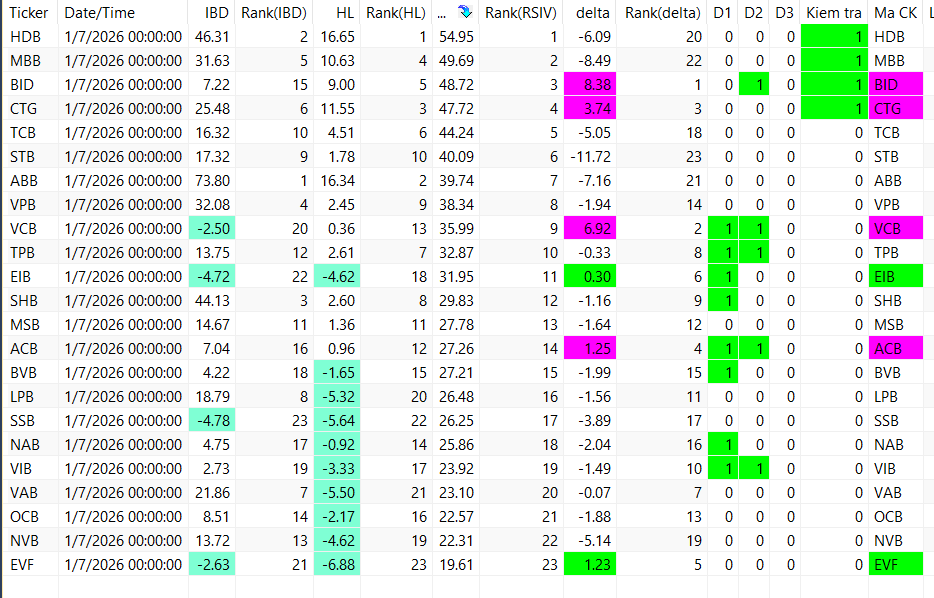Select HDB in the Ticker column
The width and height of the screenshot is (934, 598).
click(x=26, y=37)
